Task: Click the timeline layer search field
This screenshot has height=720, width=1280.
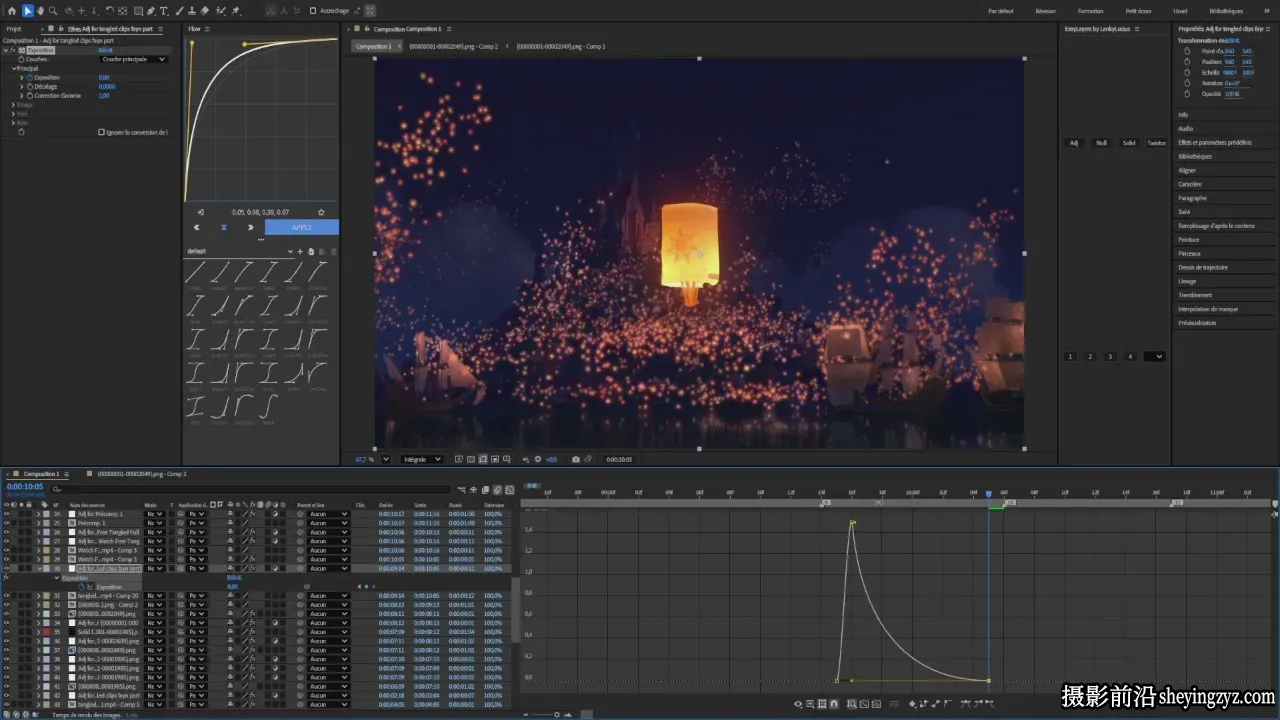Action: click(250, 489)
